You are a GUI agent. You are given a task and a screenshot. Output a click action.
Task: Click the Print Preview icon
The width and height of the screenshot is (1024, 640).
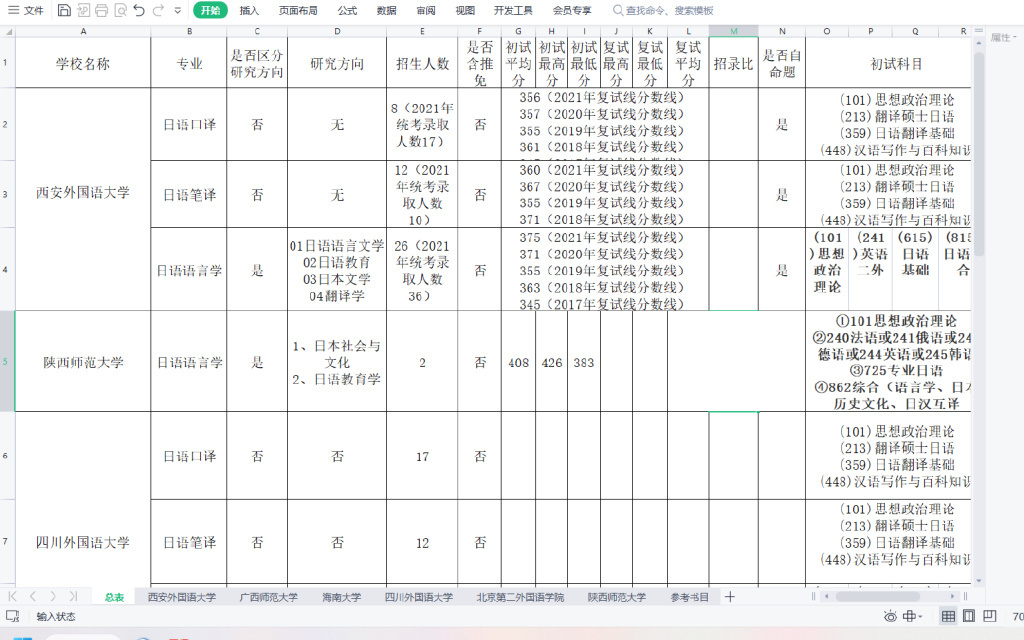click(x=120, y=10)
